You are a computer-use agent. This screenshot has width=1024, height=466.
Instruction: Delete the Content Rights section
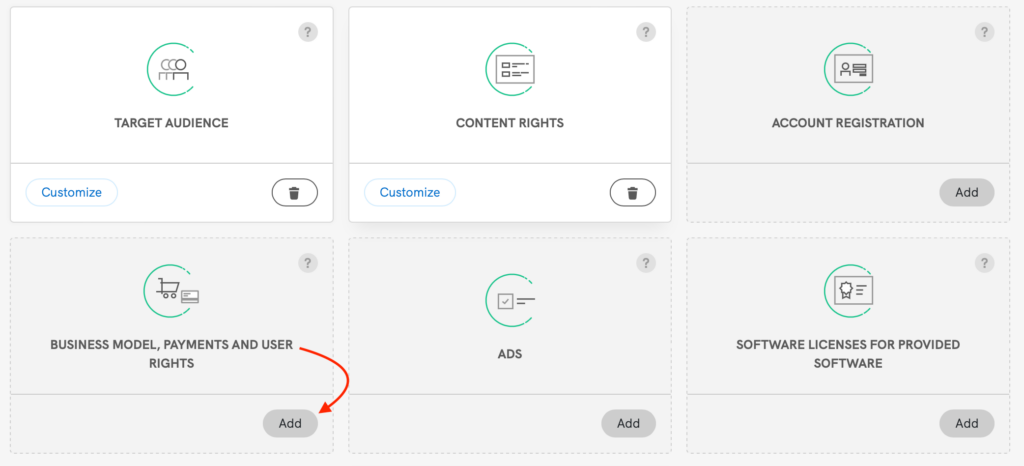[632, 192]
